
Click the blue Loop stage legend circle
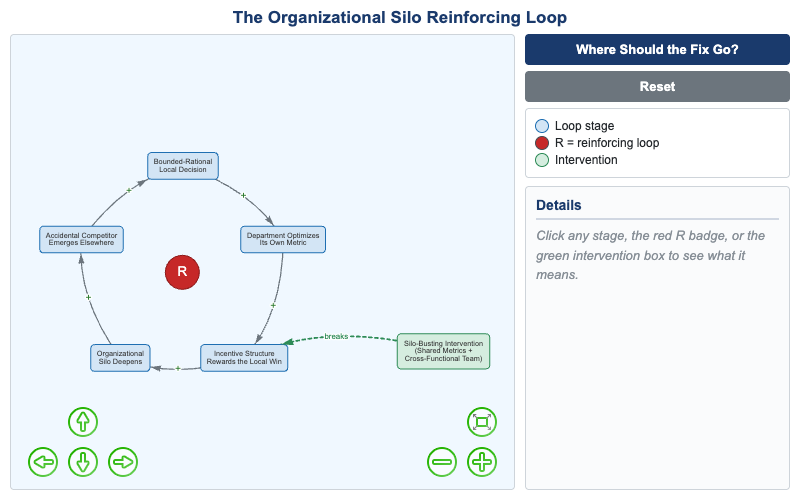[x=542, y=126]
